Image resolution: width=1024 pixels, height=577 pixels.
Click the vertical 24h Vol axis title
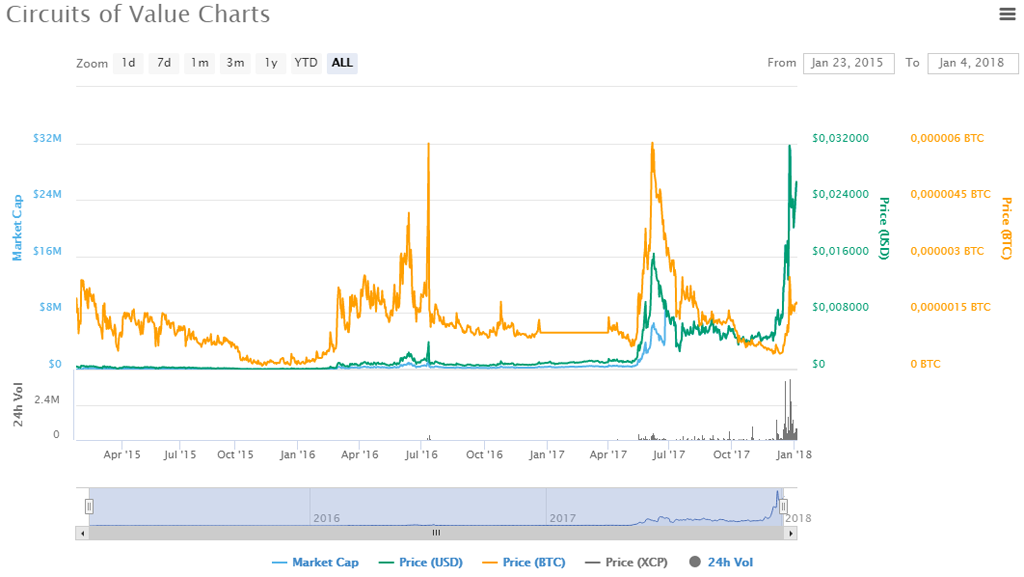pyautogui.click(x=18, y=405)
